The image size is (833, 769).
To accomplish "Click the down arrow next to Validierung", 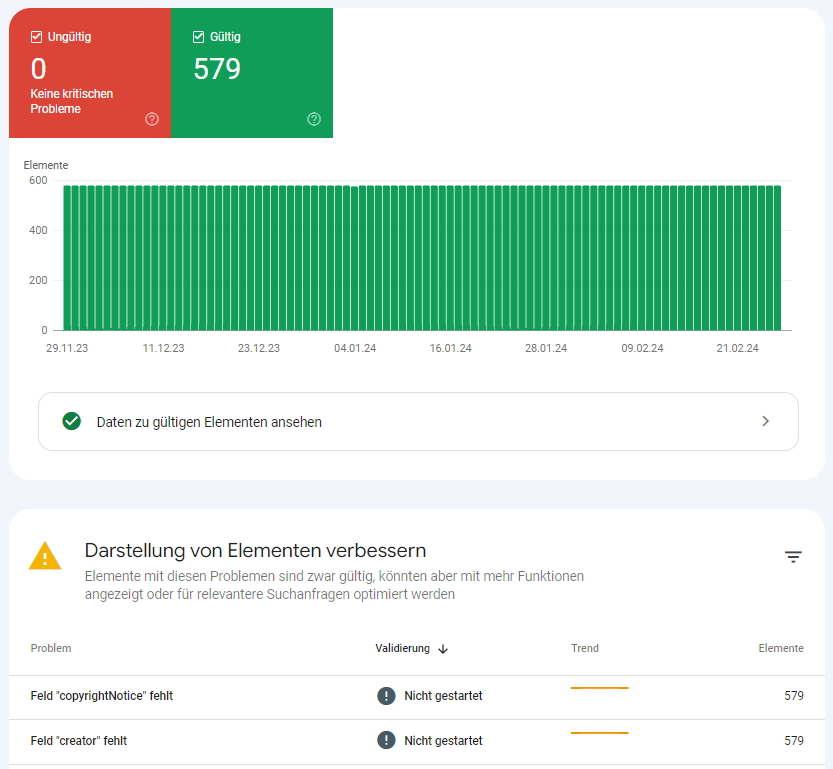I will point(443,649).
